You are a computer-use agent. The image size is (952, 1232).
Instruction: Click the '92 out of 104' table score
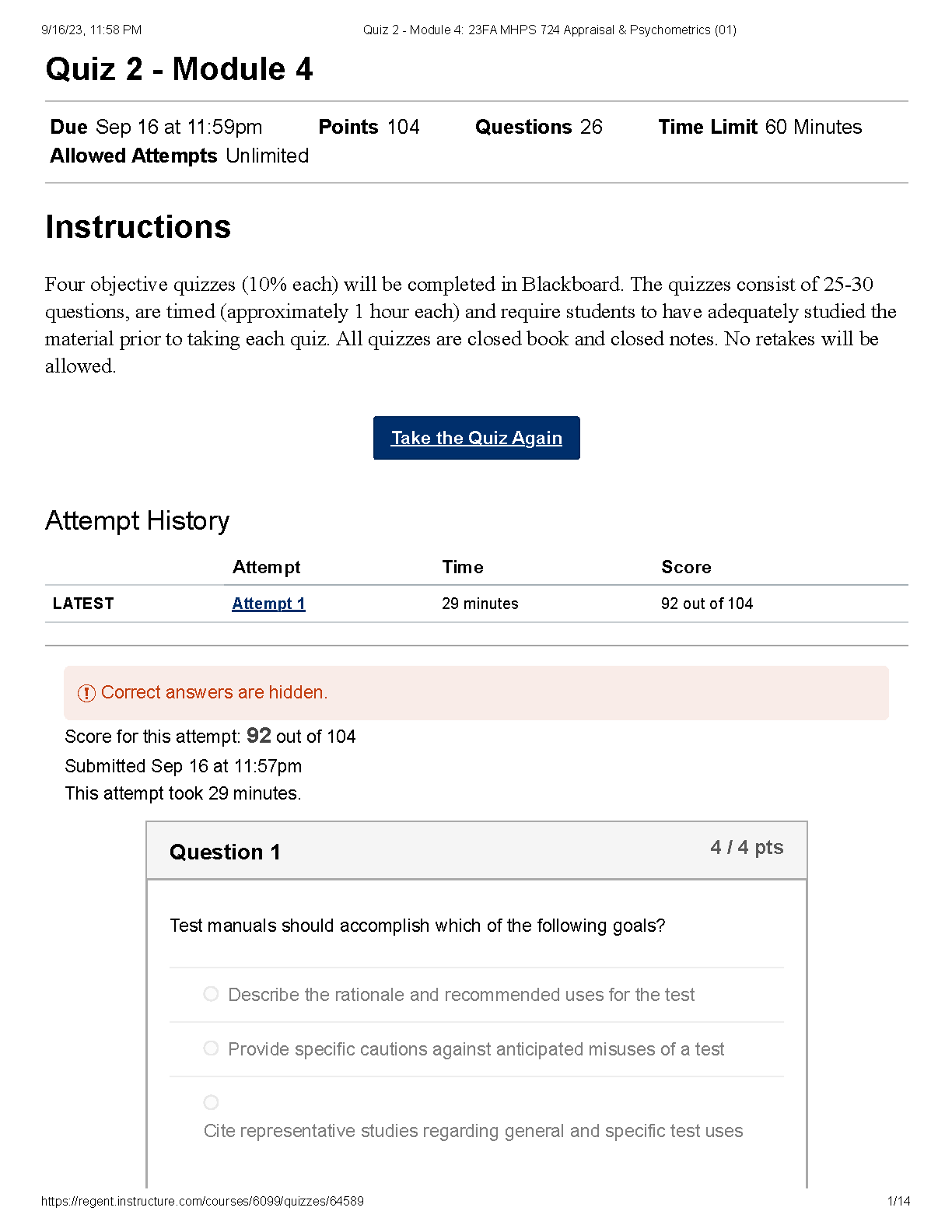click(707, 604)
